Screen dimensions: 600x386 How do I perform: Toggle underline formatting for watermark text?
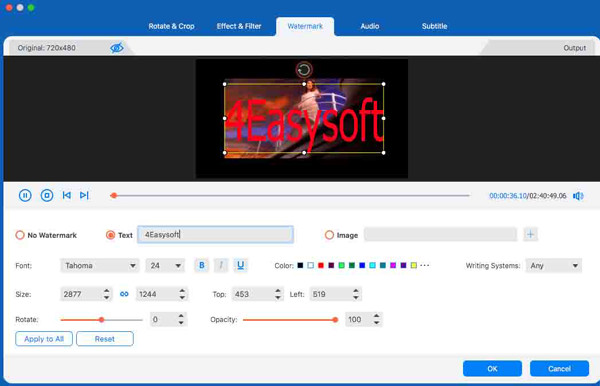click(240, 265)
